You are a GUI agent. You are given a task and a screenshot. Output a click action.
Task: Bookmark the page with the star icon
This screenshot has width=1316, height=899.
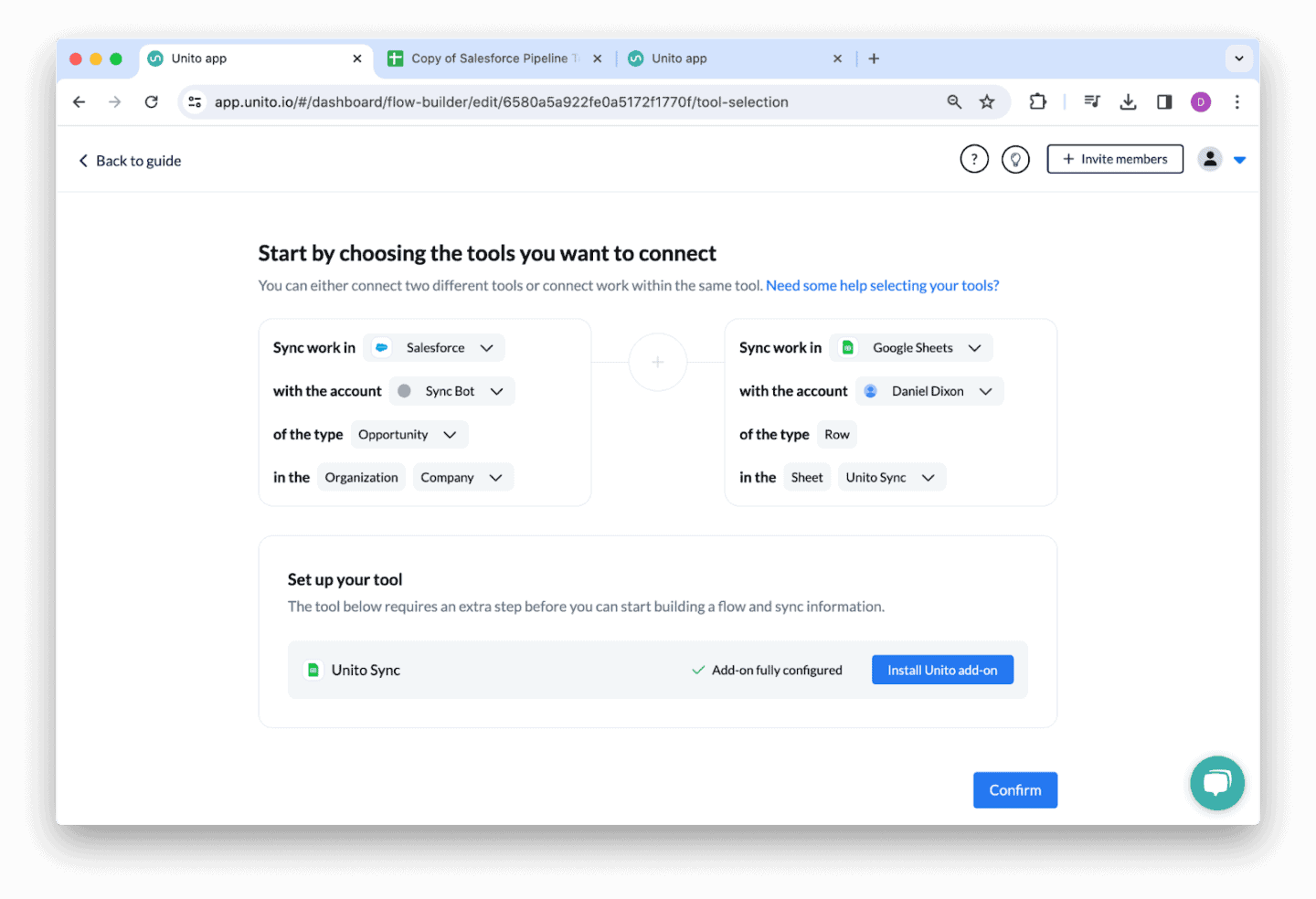click(987, 101)
